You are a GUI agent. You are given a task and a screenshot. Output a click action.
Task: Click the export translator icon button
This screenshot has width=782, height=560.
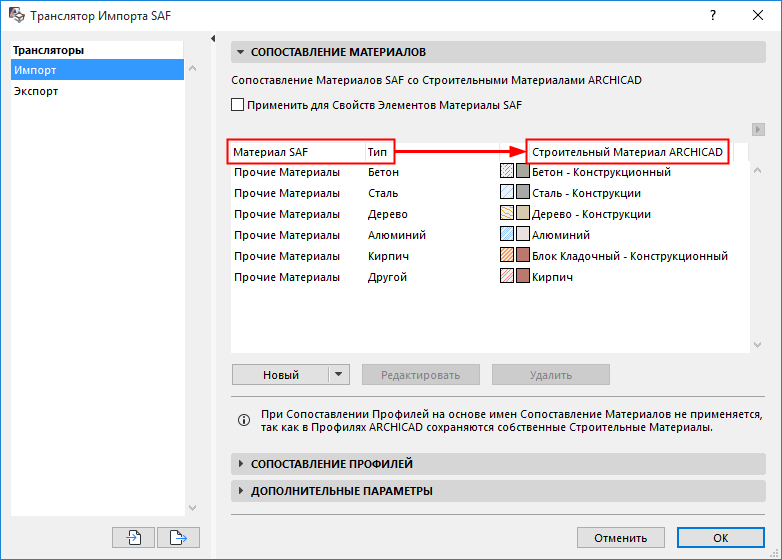pos(178,538)
